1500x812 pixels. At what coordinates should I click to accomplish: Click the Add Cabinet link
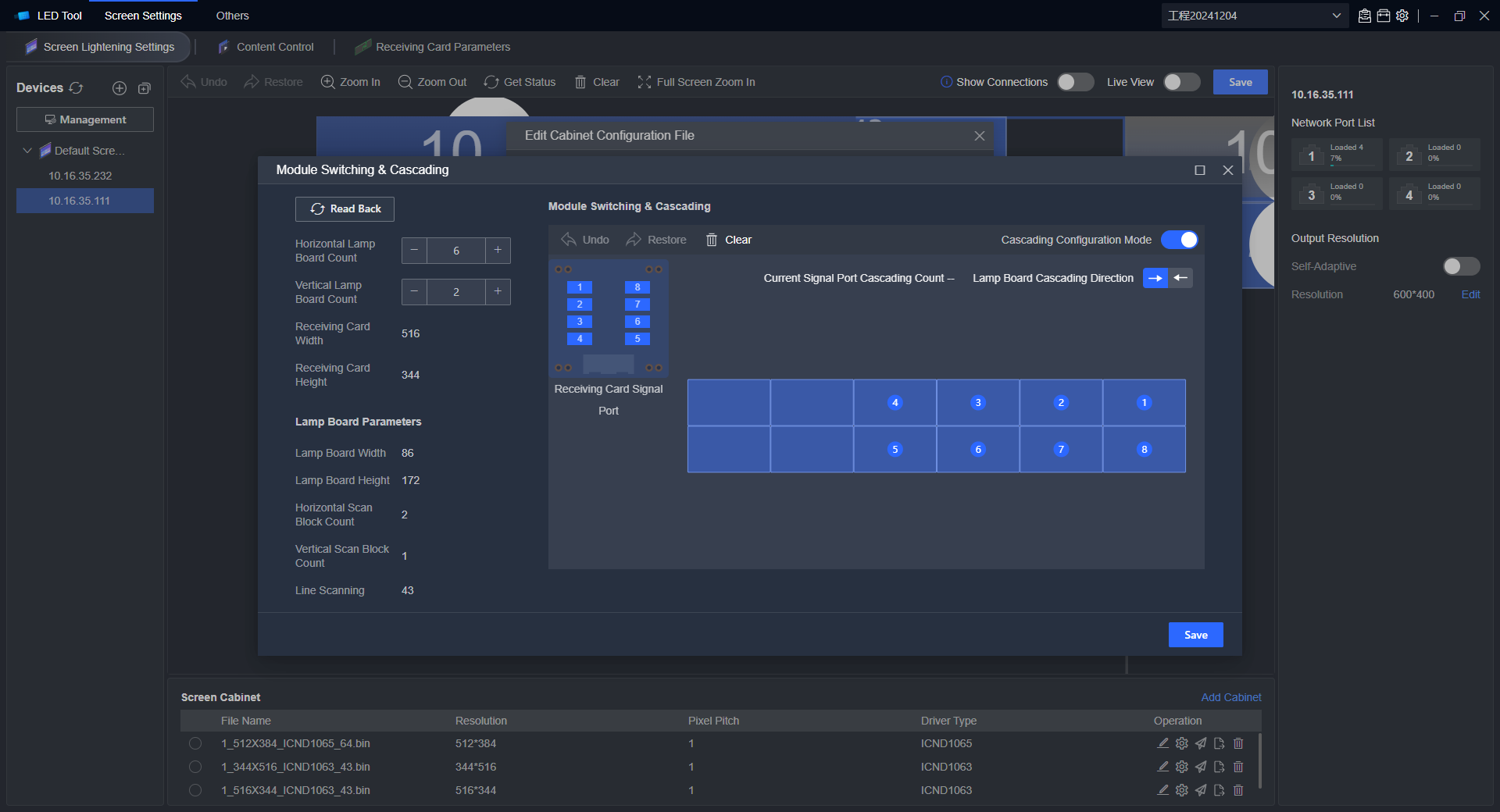click(x=1230, y=697)
